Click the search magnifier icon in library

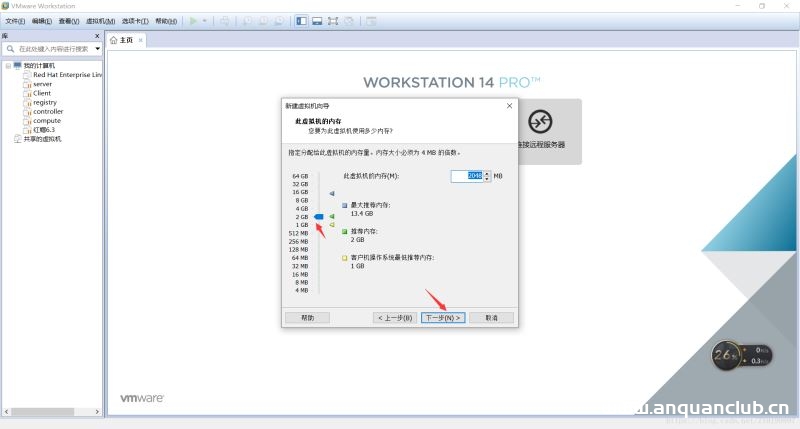coord(10,49)
